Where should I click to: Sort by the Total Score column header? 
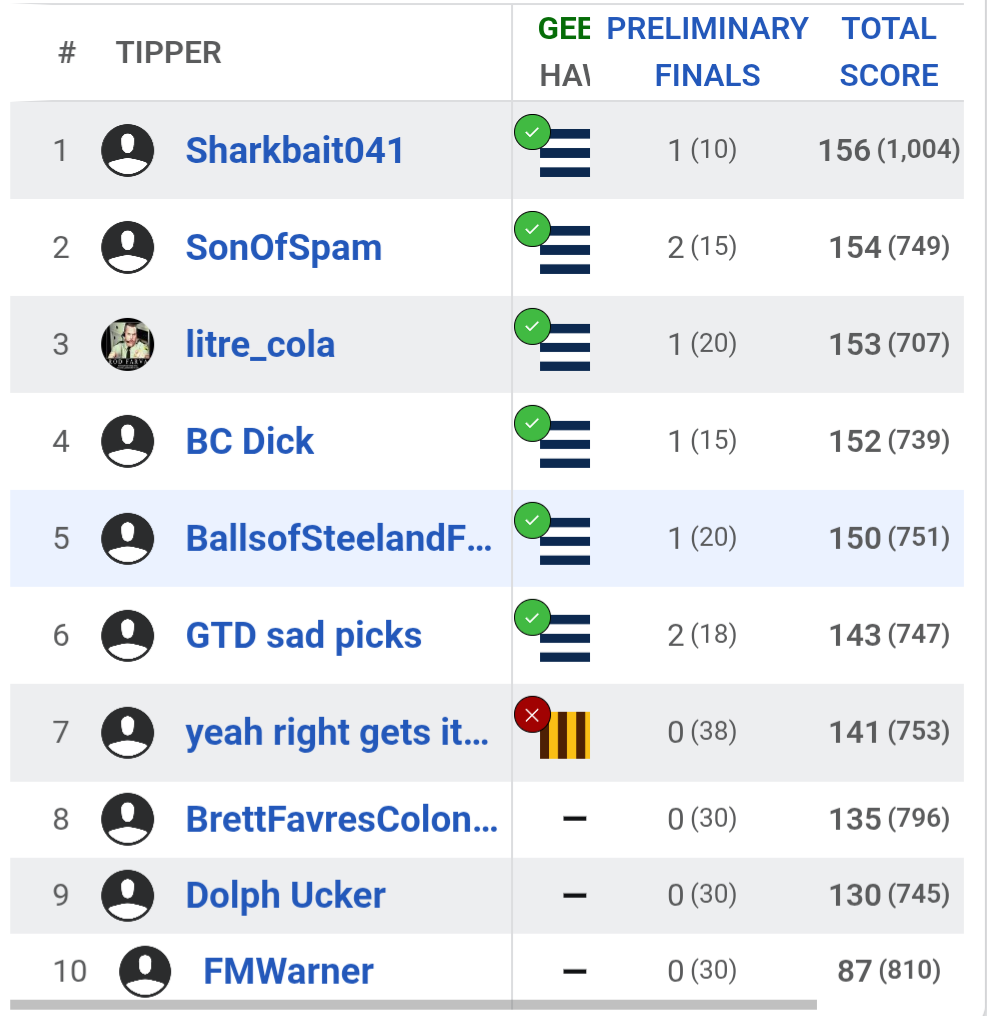pos(888,52)
